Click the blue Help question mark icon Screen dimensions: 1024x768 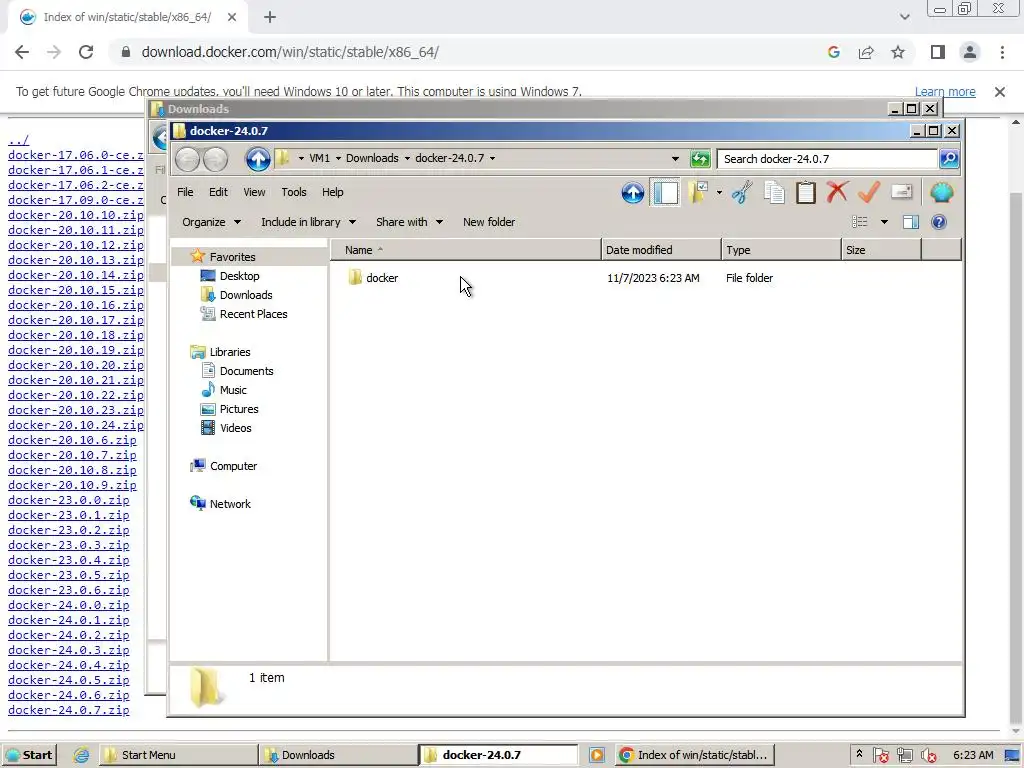(x=938, y=222)
